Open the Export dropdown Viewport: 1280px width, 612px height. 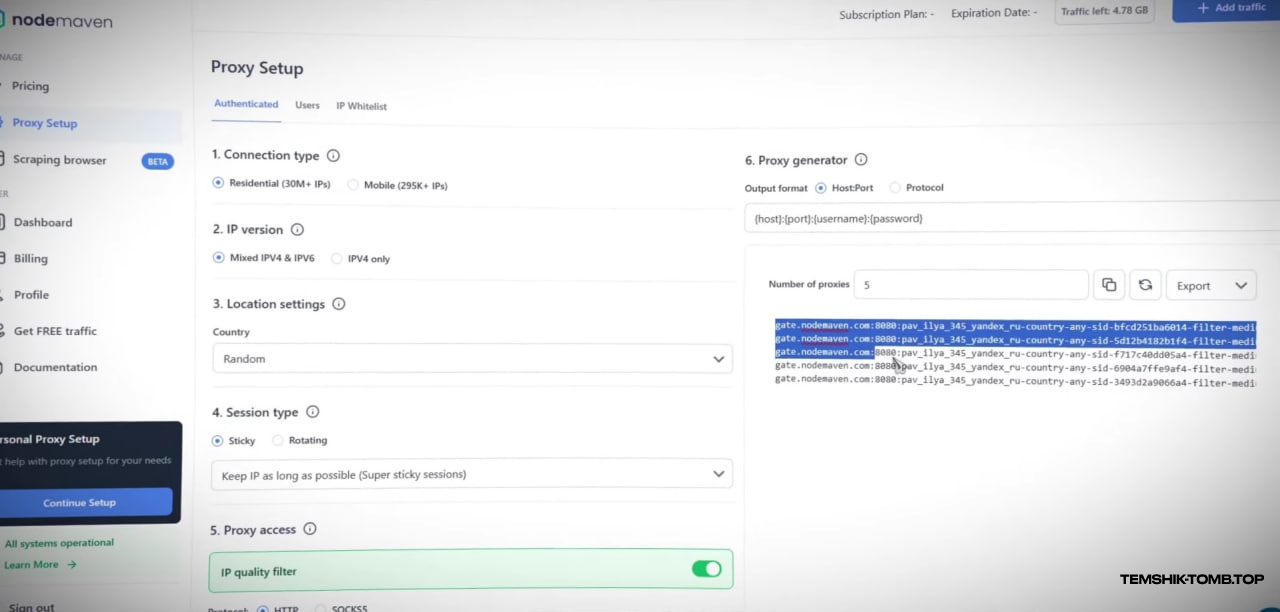pos(1211,285)
